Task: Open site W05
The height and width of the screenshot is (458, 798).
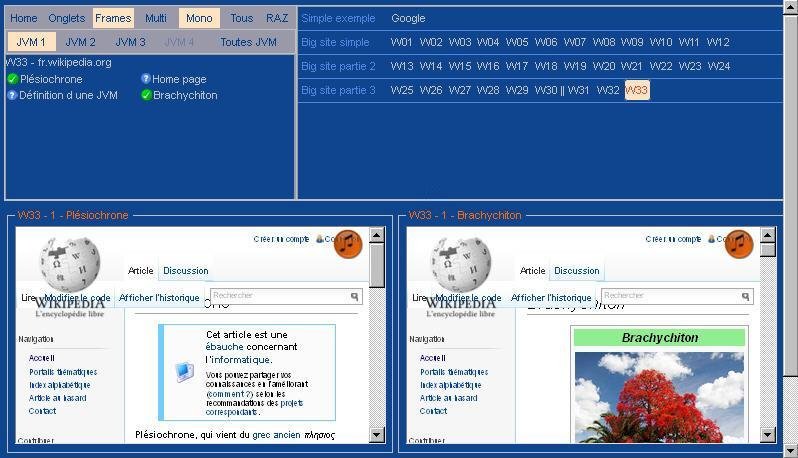Action: point(517,42)
